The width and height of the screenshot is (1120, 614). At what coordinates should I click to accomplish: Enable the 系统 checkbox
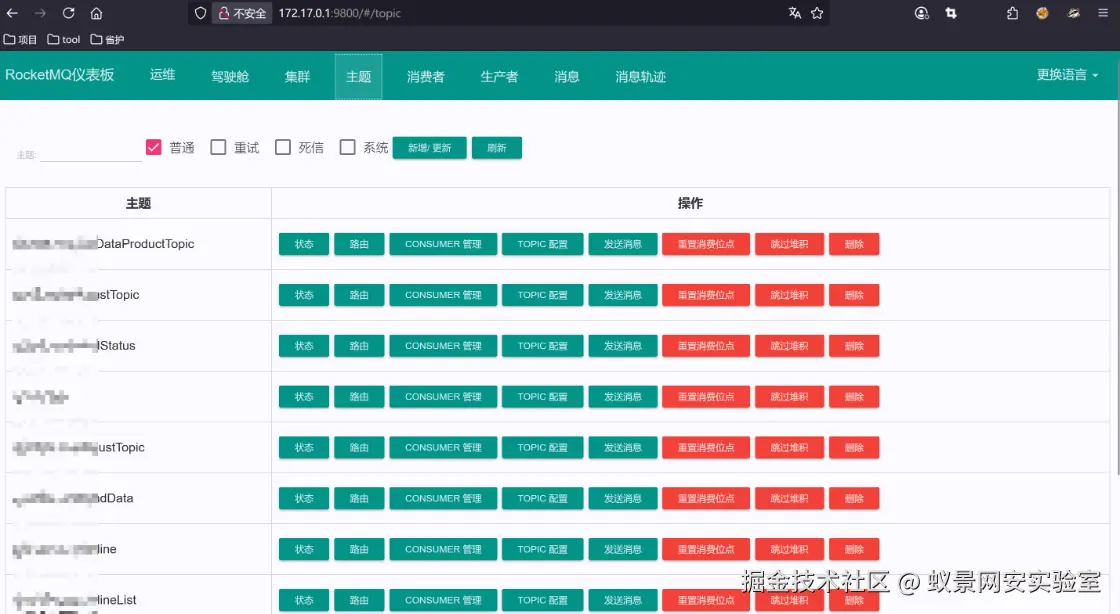[x=348, y=147]
